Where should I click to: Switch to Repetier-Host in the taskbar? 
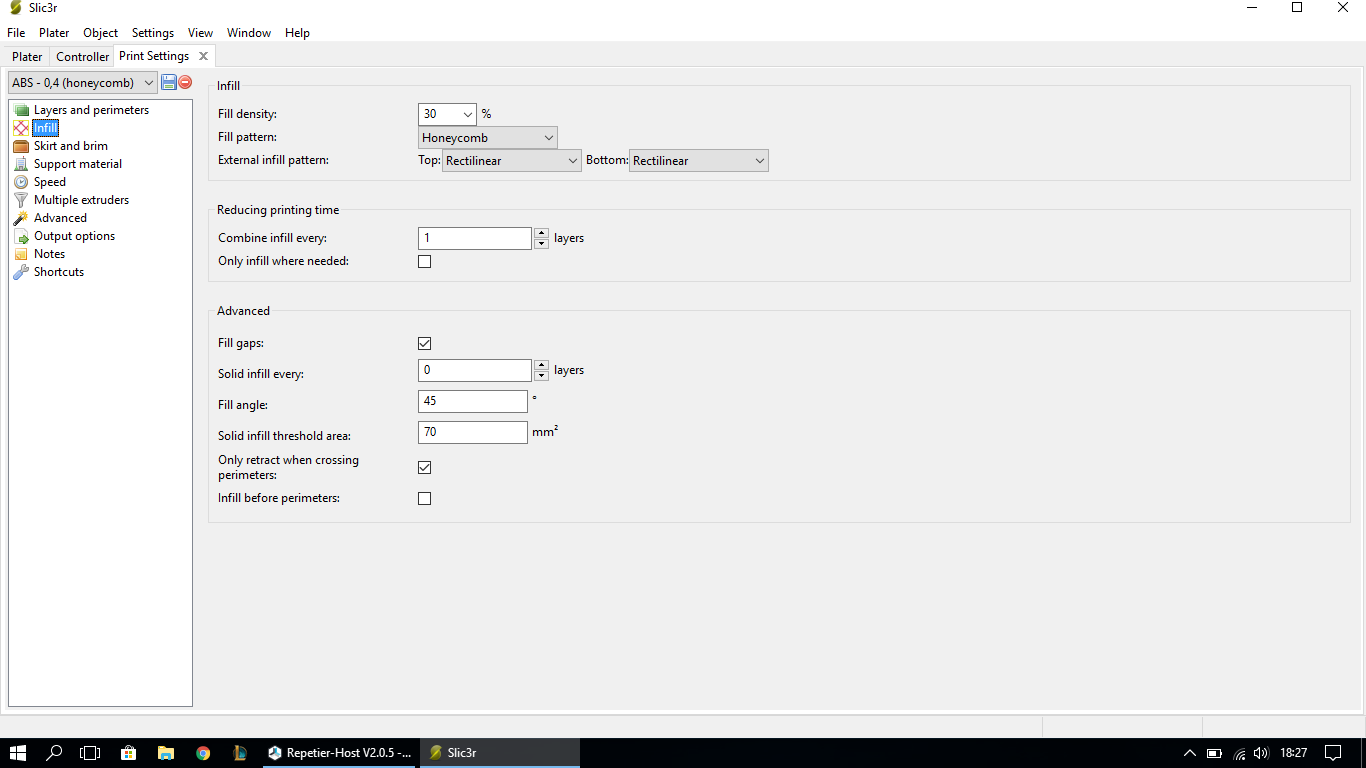(x=340, y=753)
